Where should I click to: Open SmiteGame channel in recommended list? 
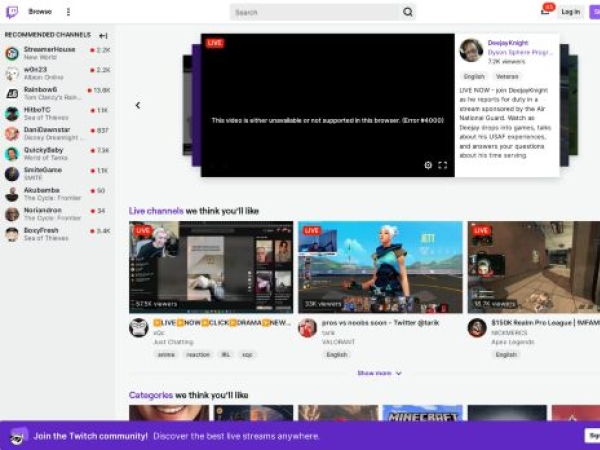pos(57,174)
